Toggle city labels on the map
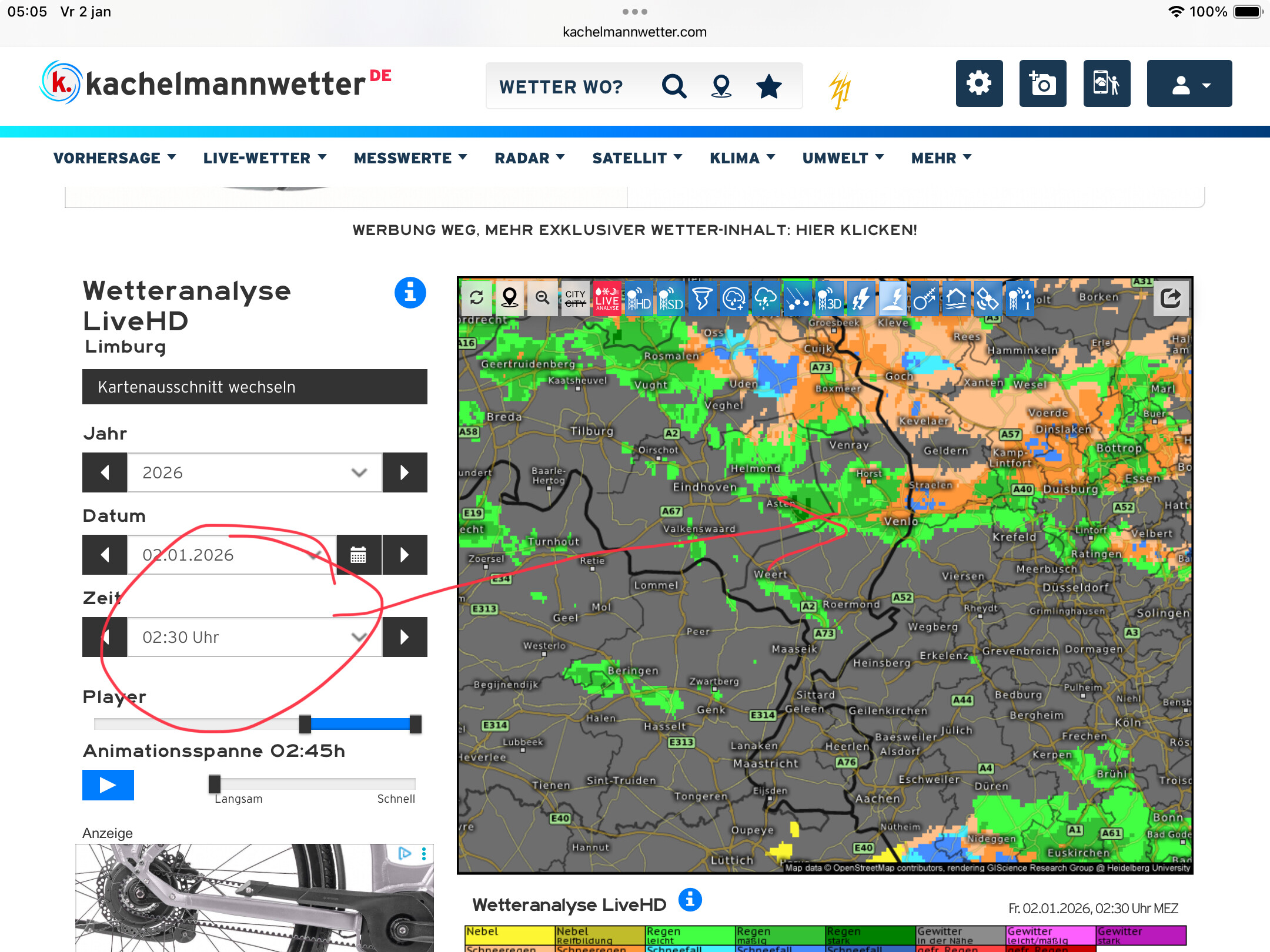This screenshot has height=952, width=1270. click(576, 298)
